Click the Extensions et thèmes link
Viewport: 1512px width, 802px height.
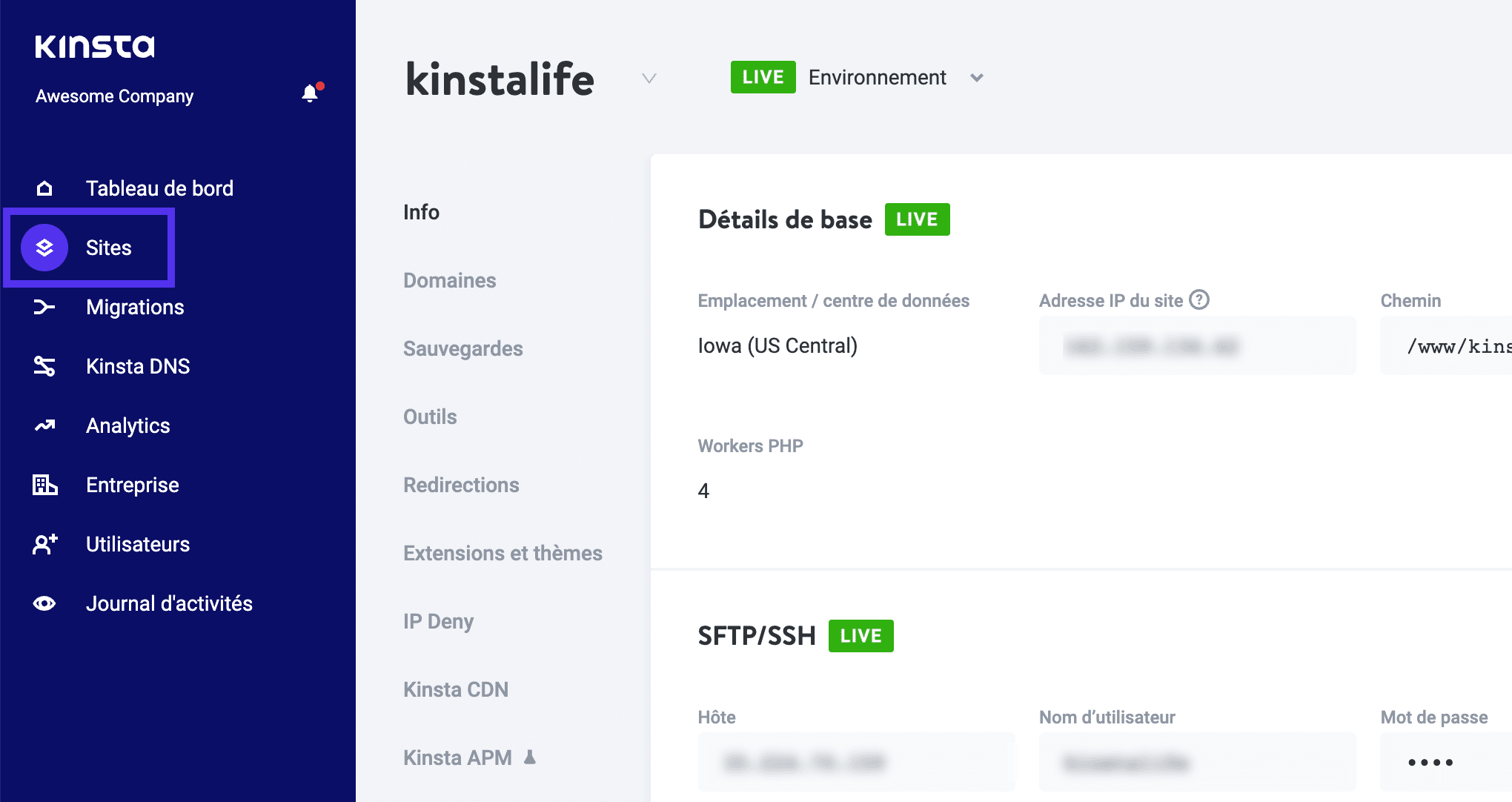pyautogui.click(x=502, y=553)
